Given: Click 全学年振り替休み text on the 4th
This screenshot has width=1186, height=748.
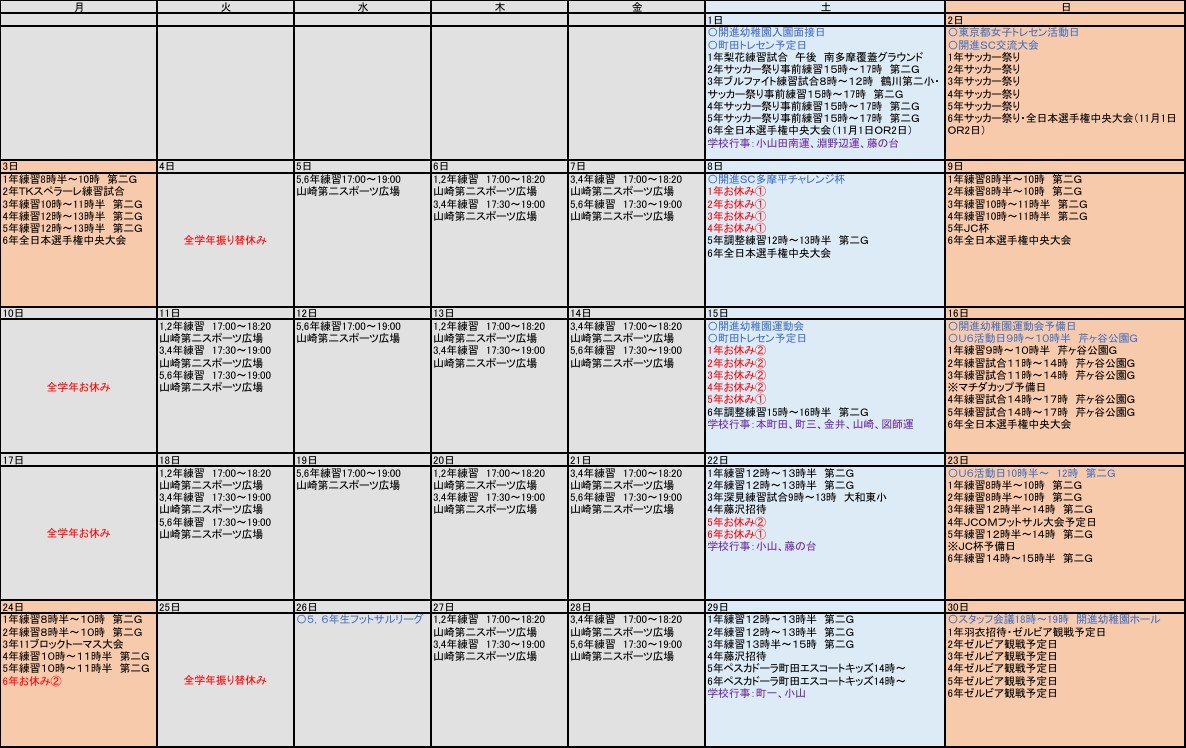Looking at the screenshot, I should point(225,240).
